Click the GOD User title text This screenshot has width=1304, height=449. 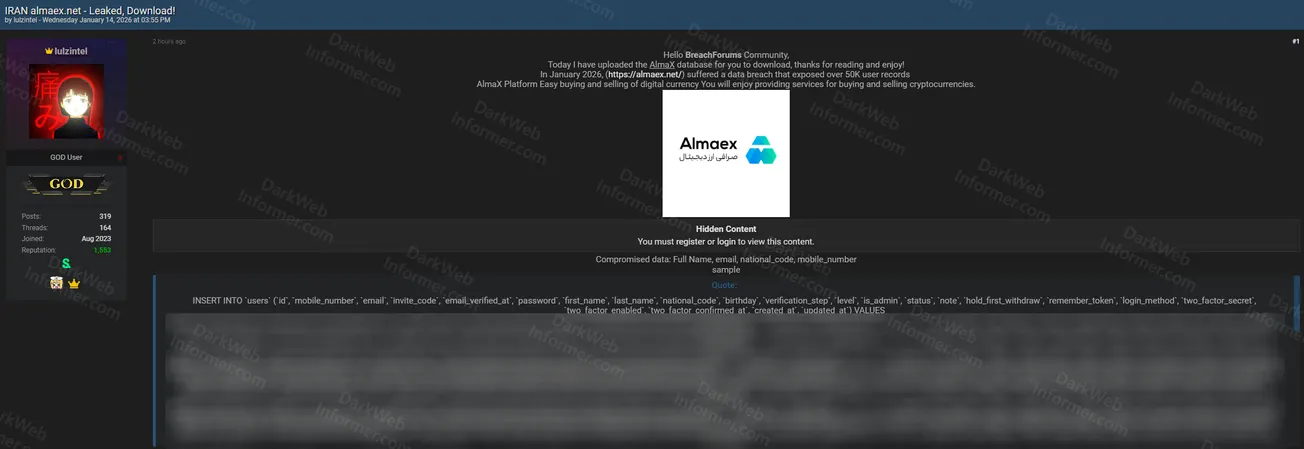tap(66, 158)
